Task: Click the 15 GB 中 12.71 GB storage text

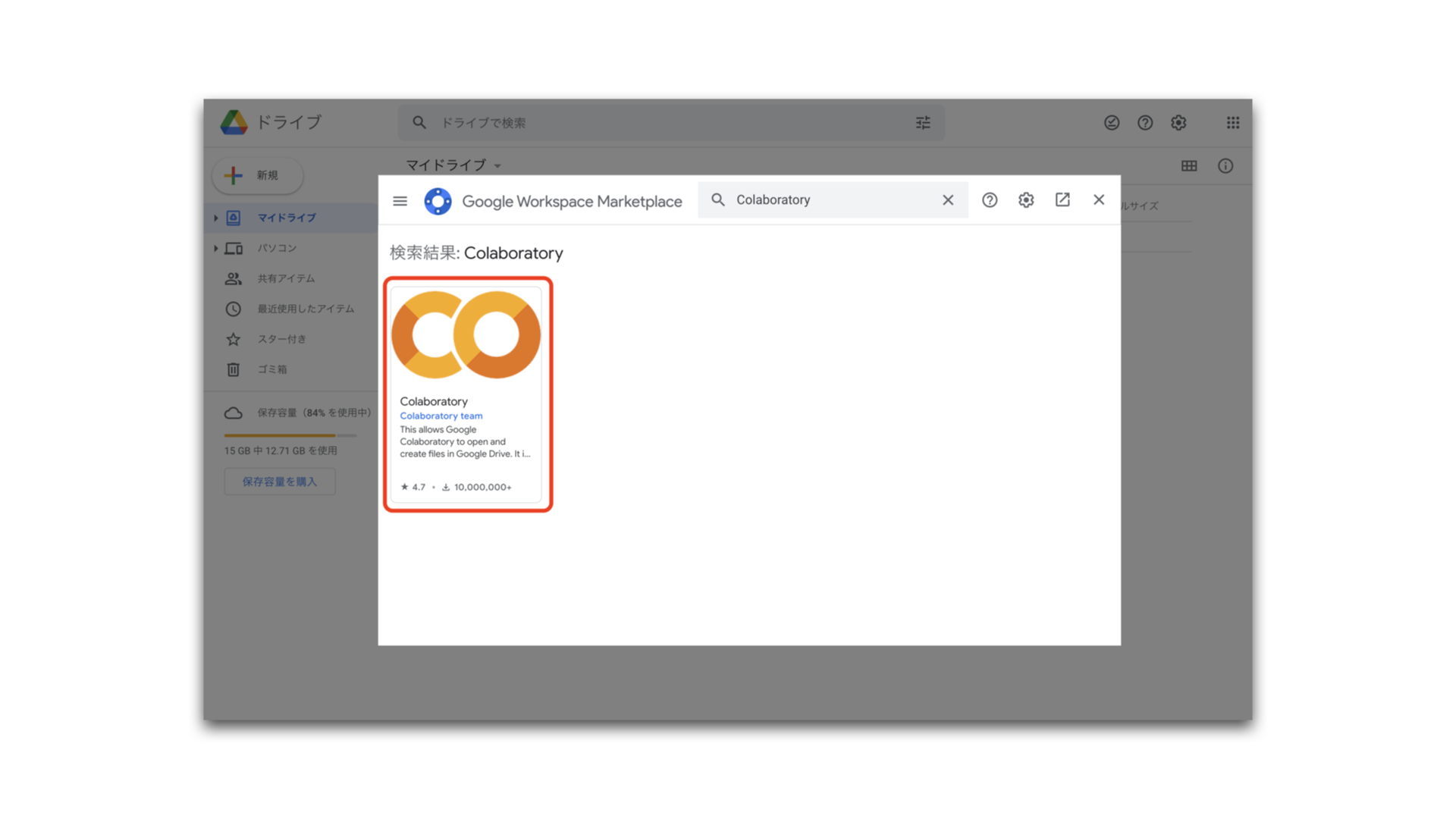Action: (x=281, y=450)
